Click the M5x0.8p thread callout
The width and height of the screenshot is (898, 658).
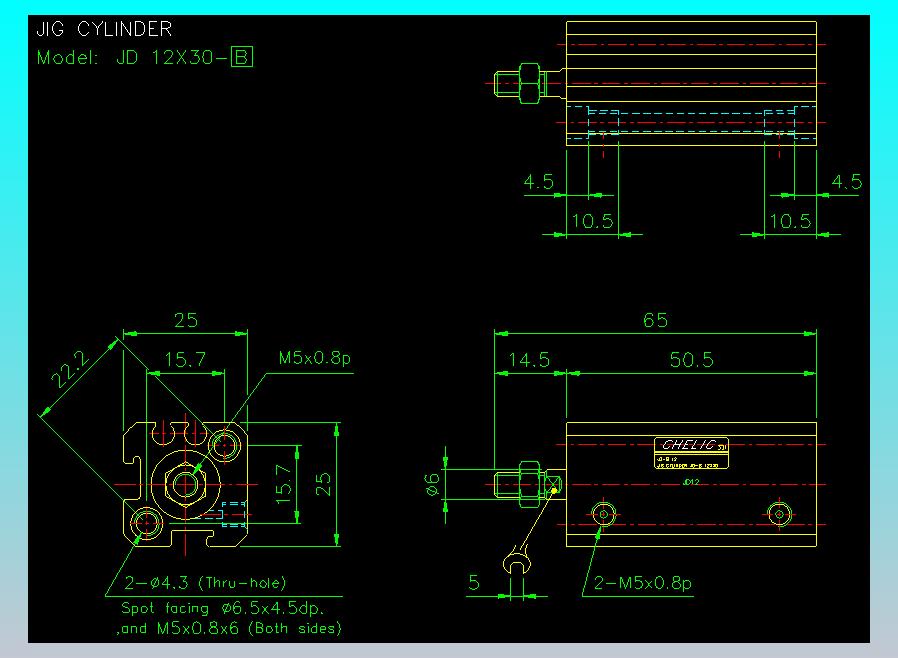point(314,358)
